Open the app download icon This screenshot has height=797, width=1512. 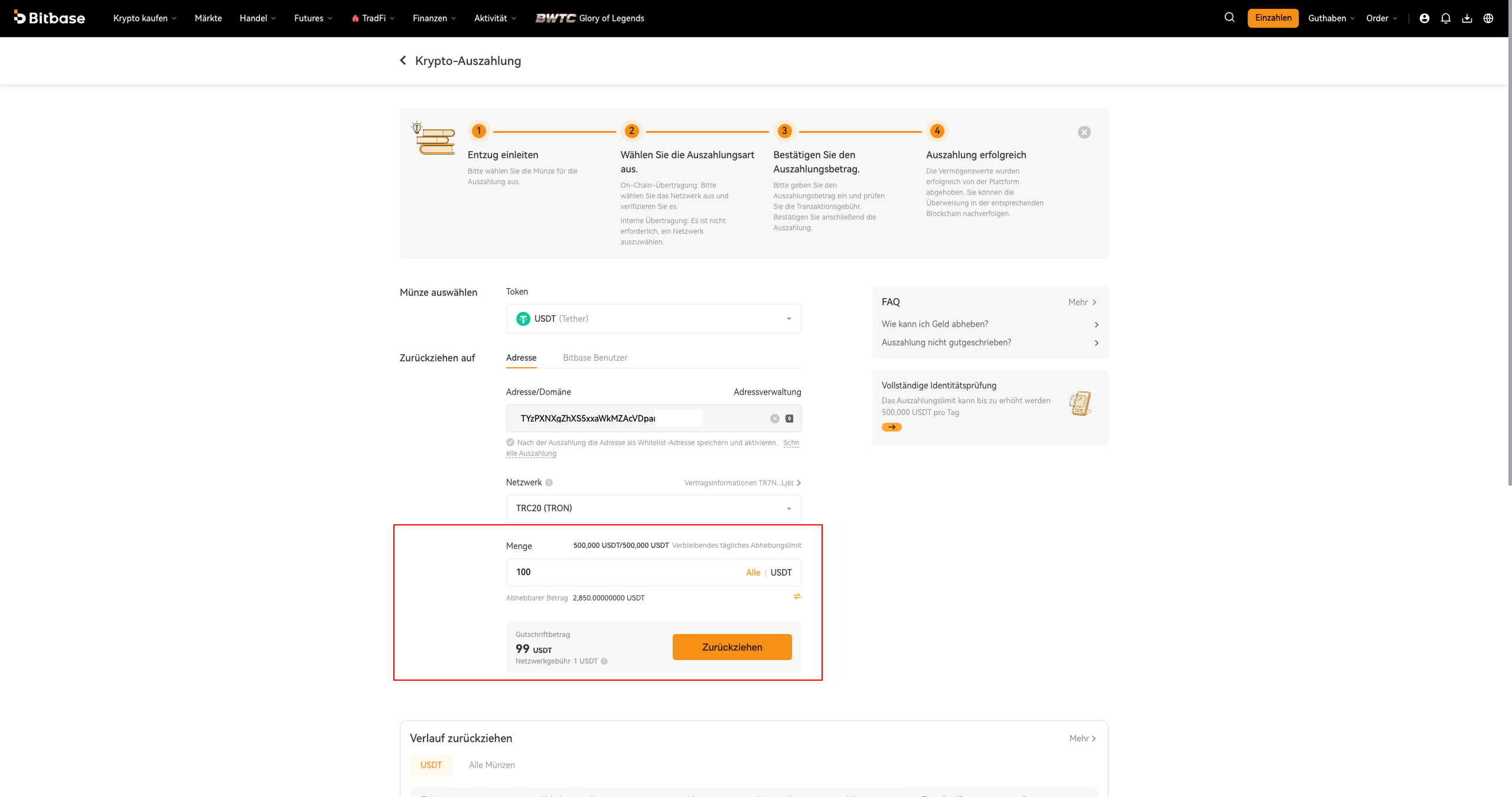point(1467,18)
